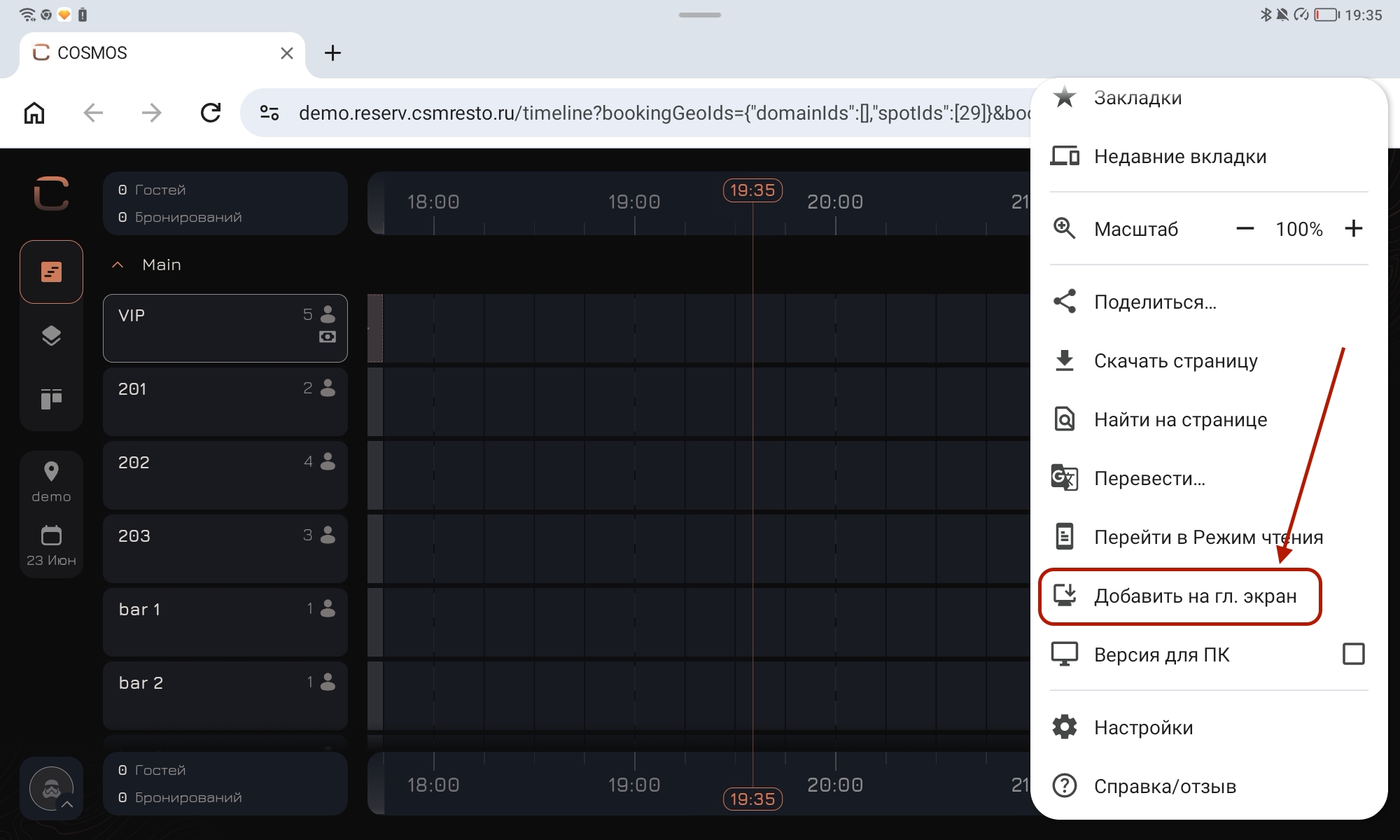Go to browser home page
Screen dimensions: 1400x840
pos(34,113)
